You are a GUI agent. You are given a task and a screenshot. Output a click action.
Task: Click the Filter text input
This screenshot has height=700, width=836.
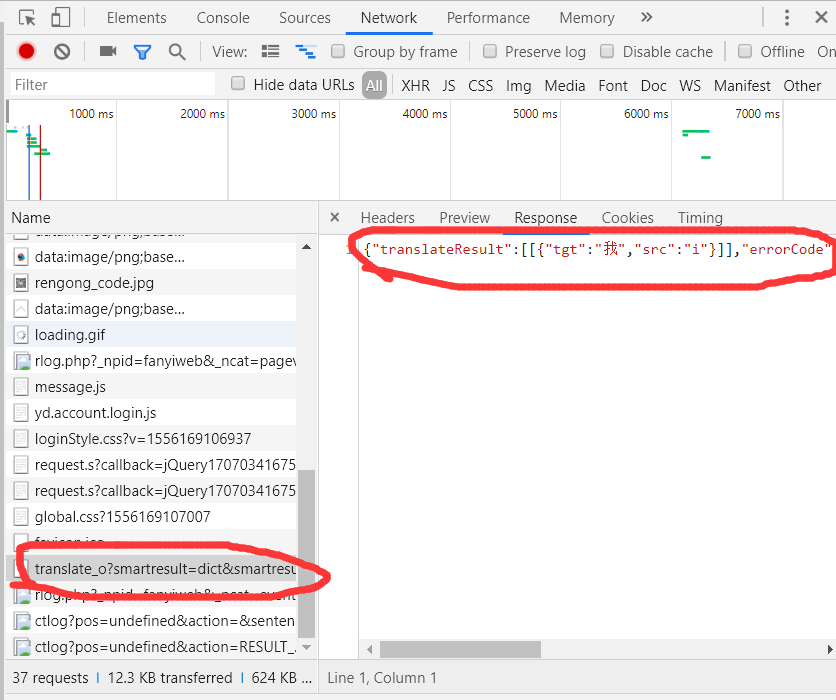[x=112, y=84]
